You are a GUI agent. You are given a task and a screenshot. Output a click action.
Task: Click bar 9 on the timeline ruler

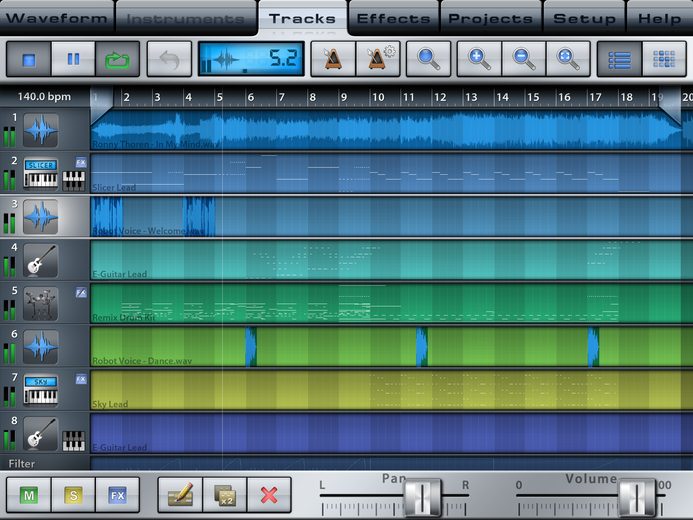343,97
